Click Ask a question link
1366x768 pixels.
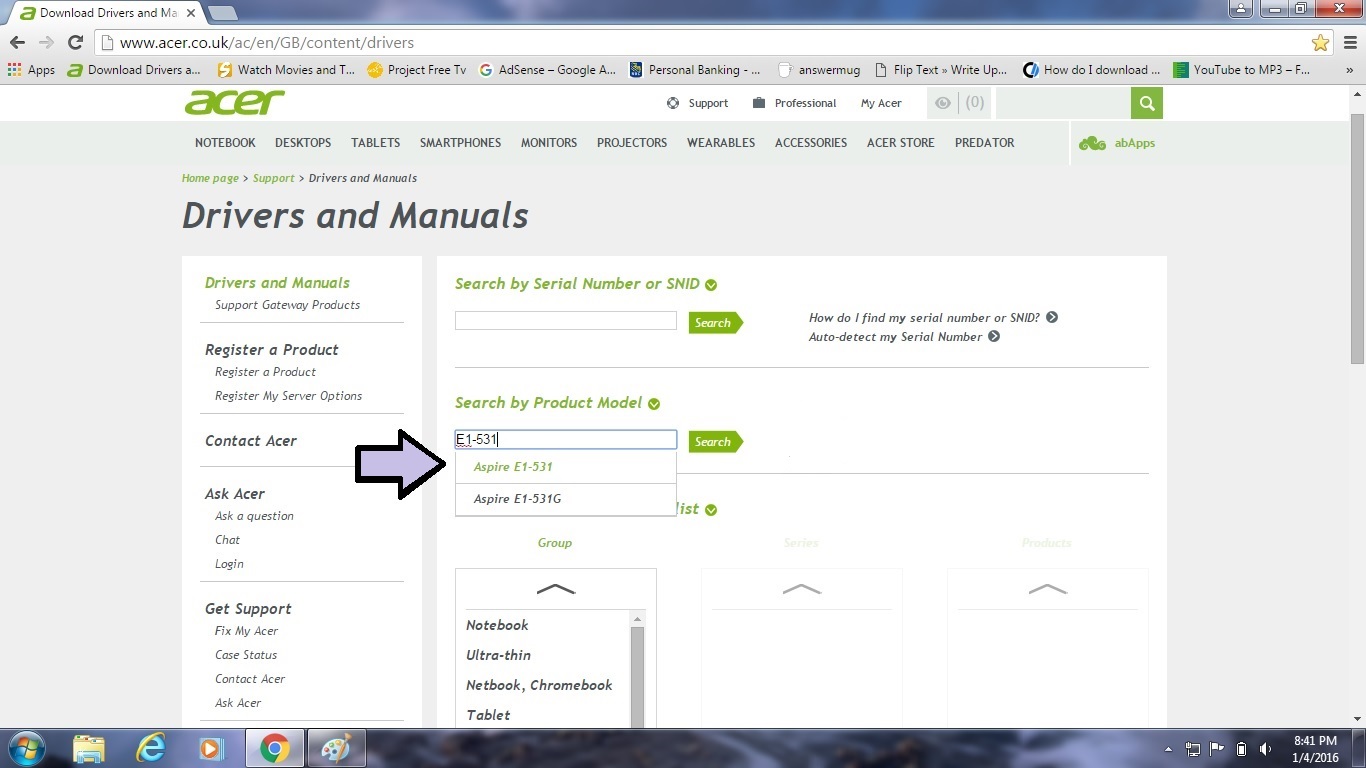click(254, 516)
